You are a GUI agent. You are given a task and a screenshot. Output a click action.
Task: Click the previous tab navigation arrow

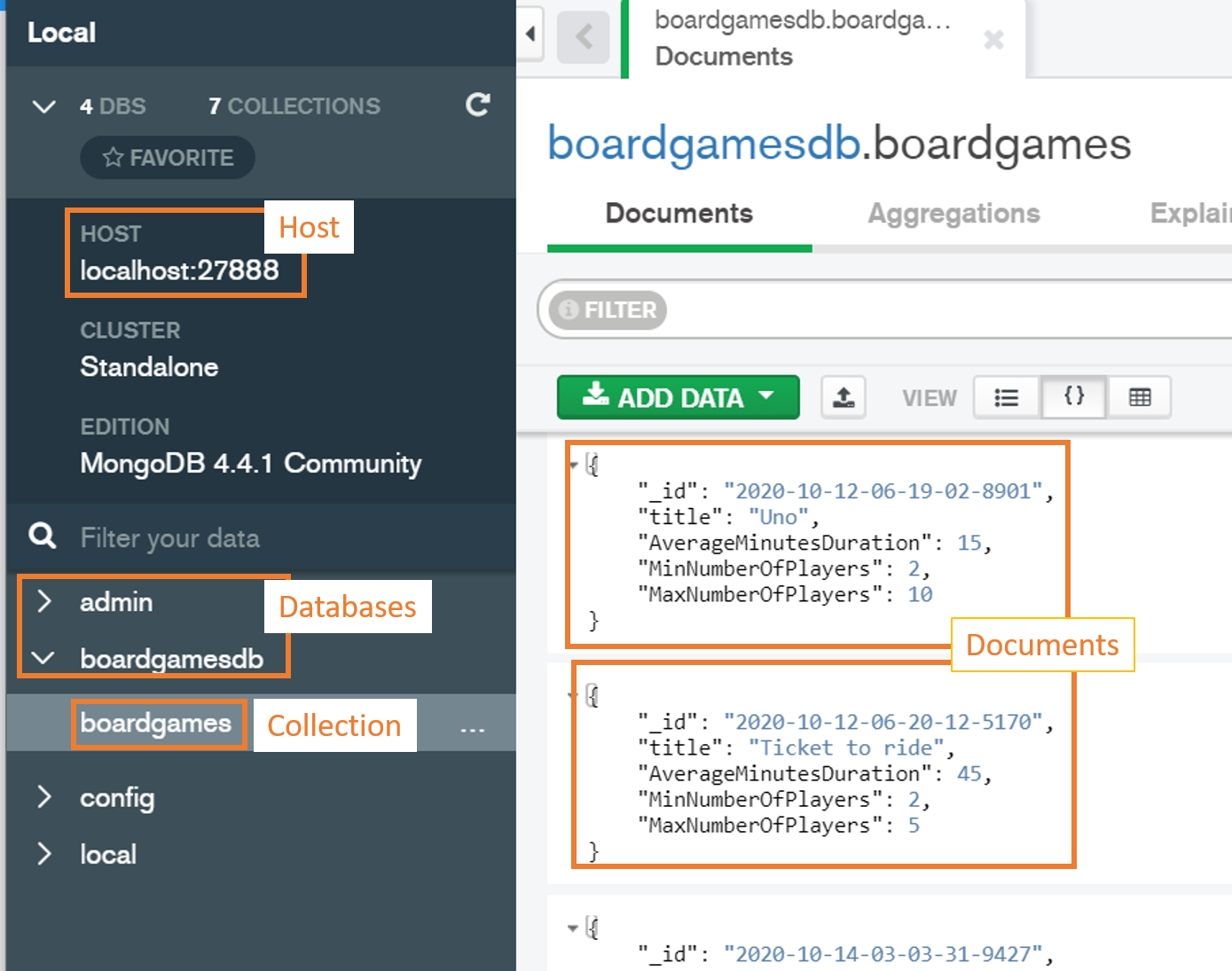(583, 38)
